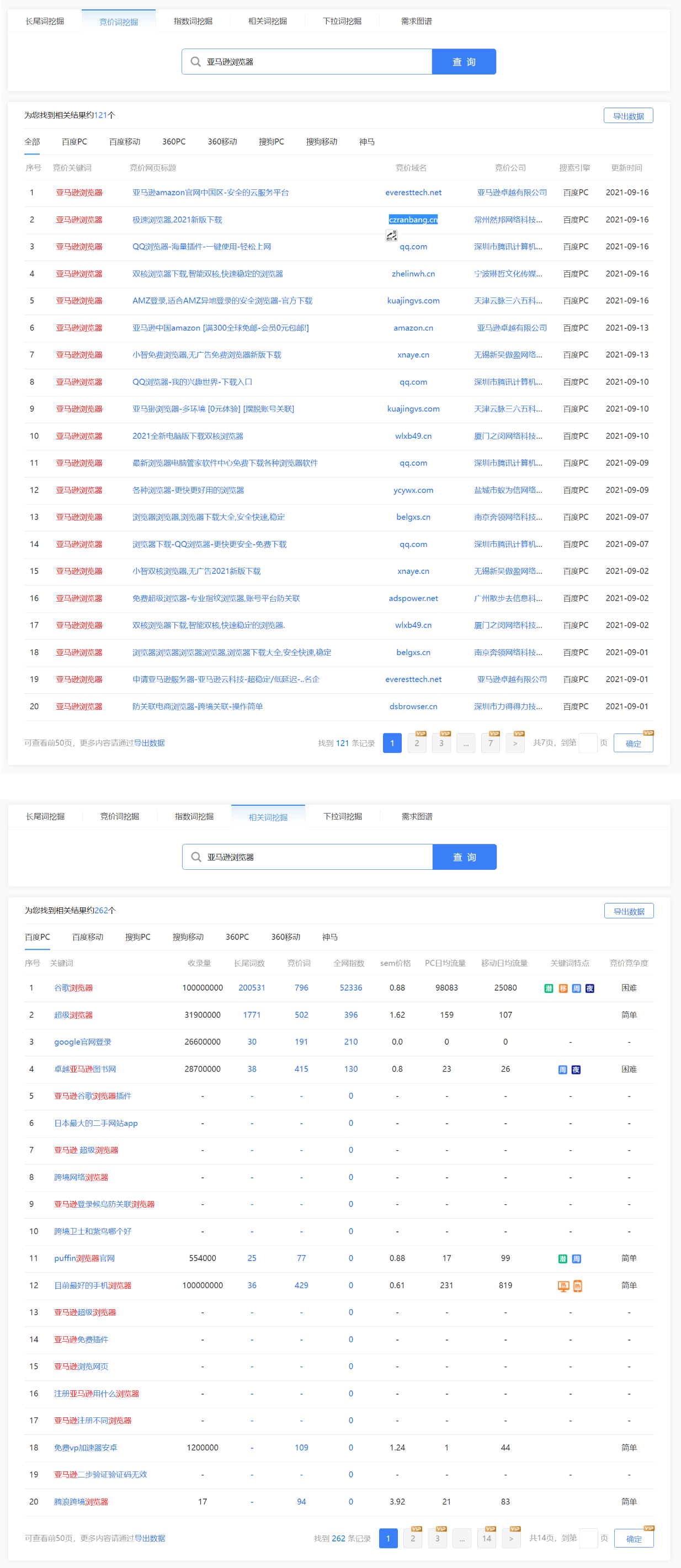The width and height of the screenshot is (681, 1568).
Task: Click the blue 周 icon in the puffin浏览器官网 row
Action: 576,1258
